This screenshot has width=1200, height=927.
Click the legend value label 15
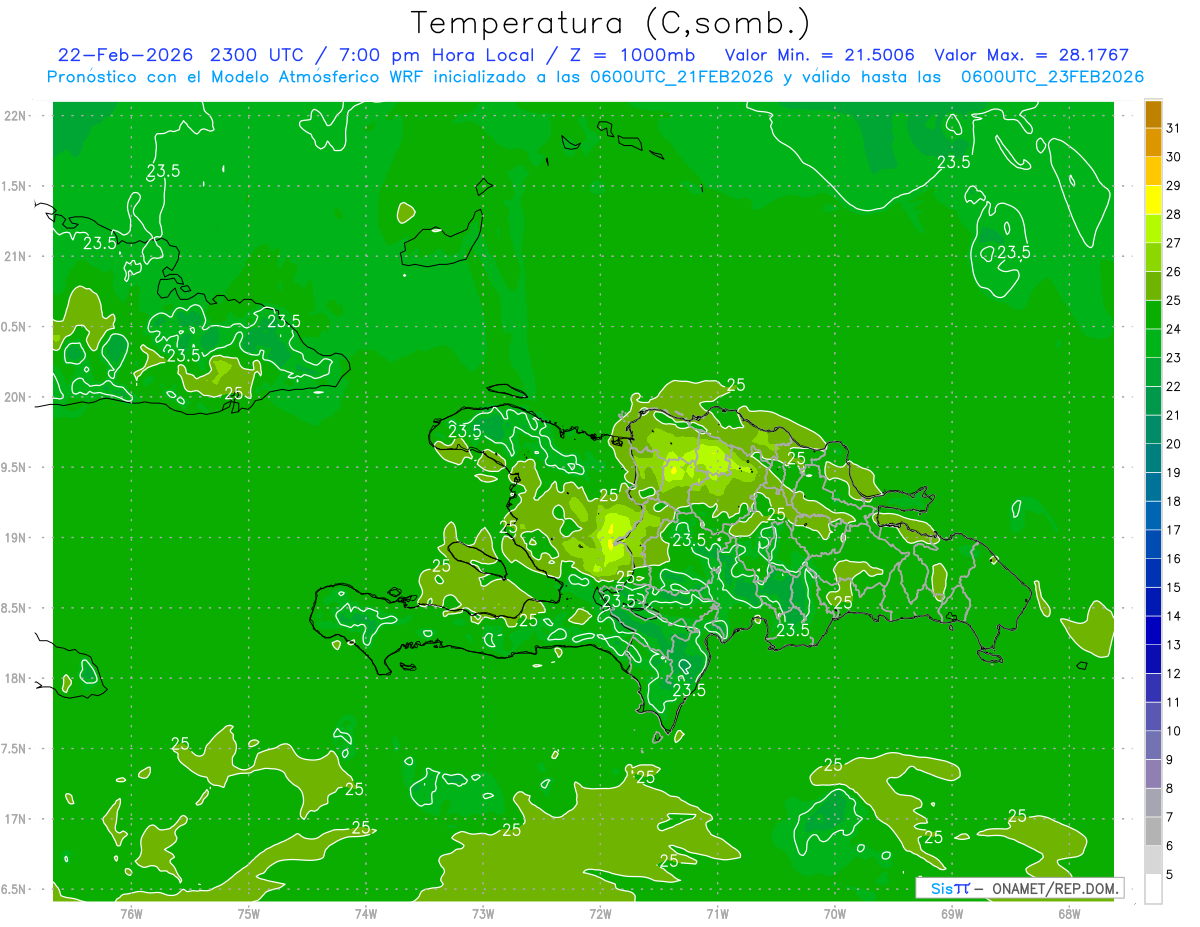click(1174, 587)
